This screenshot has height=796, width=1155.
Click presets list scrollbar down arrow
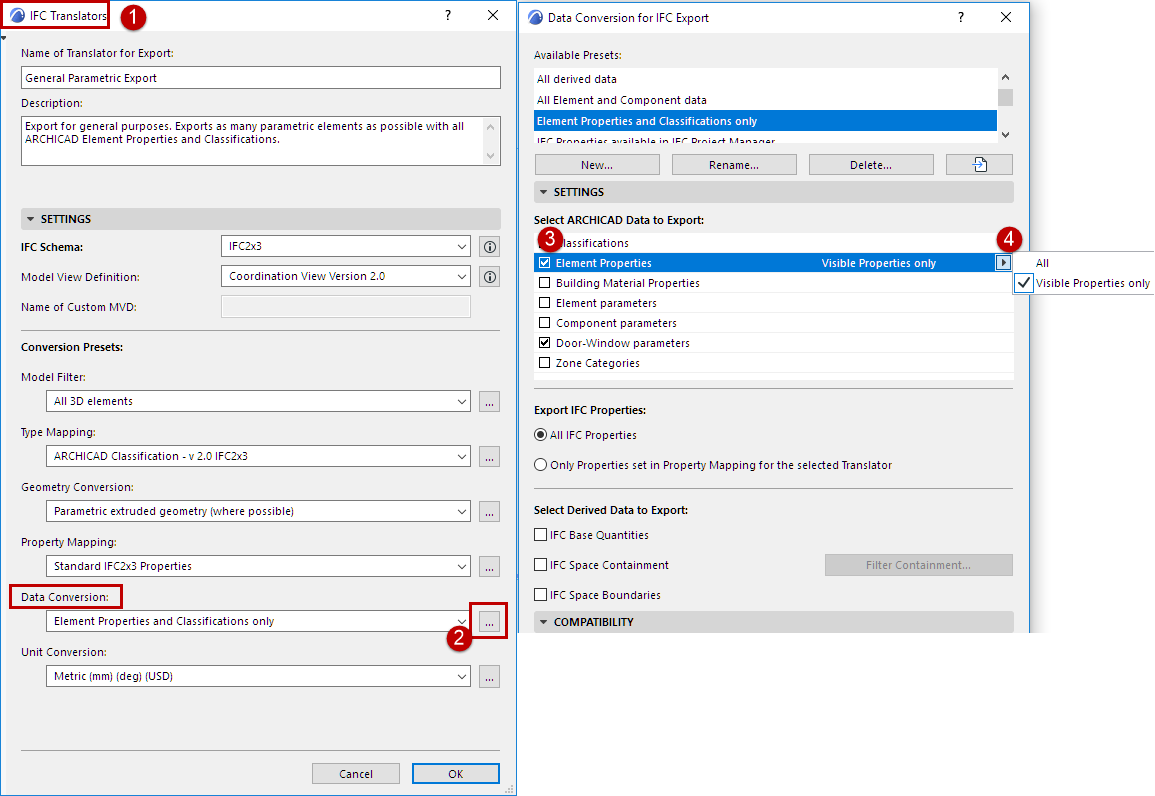coord(1005,135)
